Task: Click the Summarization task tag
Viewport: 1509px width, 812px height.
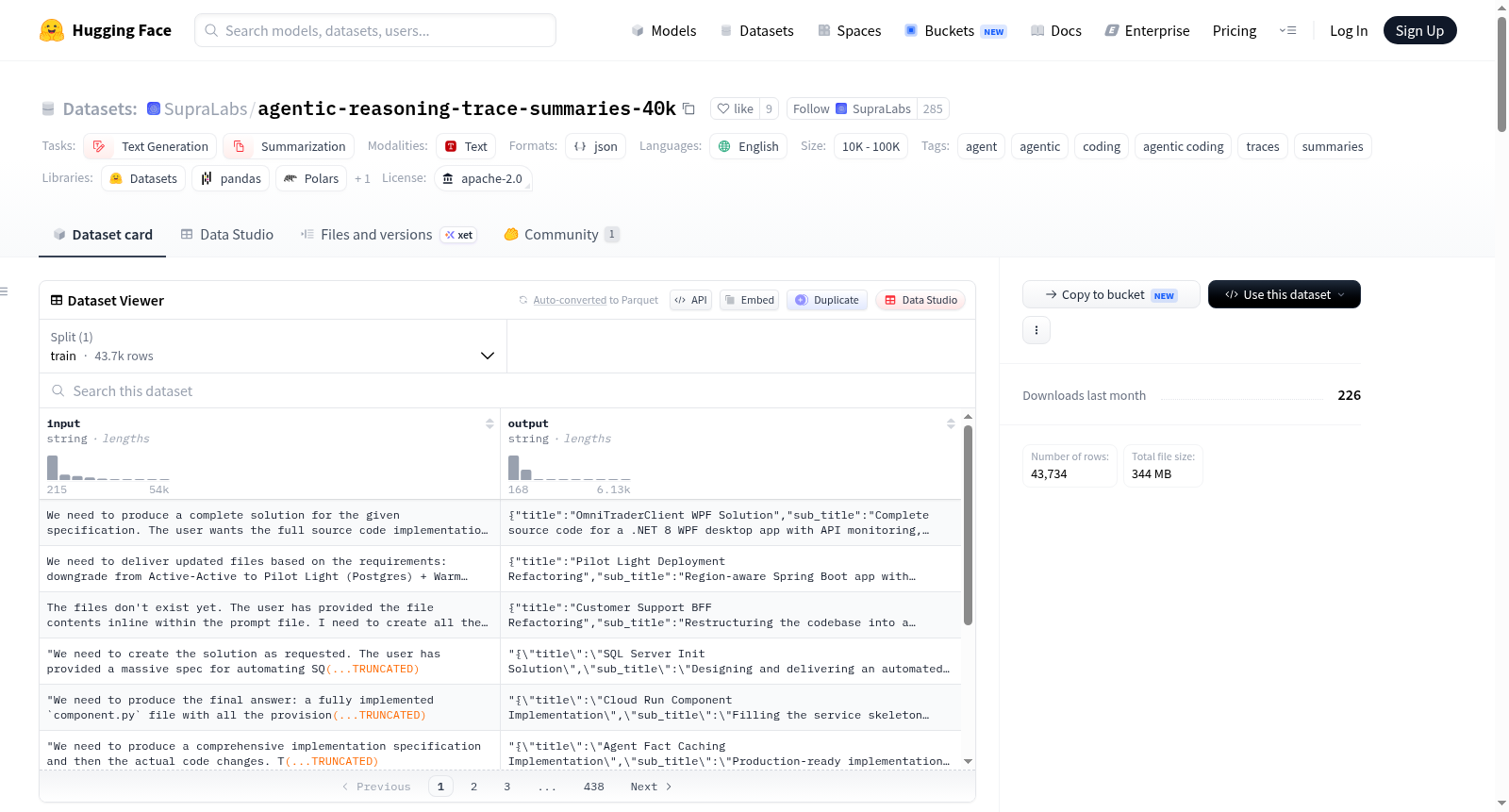Action: pyautogui.click(x=289, y=146)
